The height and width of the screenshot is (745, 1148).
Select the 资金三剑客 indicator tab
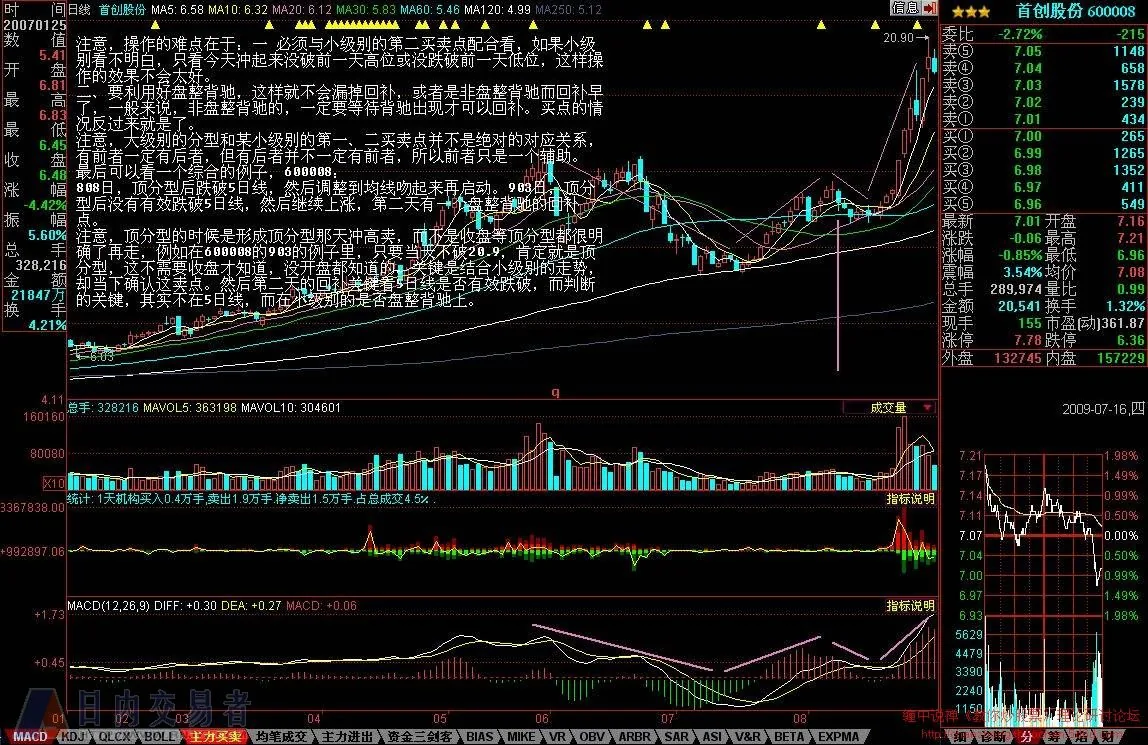pyautogui.click(x=420, y=737)
